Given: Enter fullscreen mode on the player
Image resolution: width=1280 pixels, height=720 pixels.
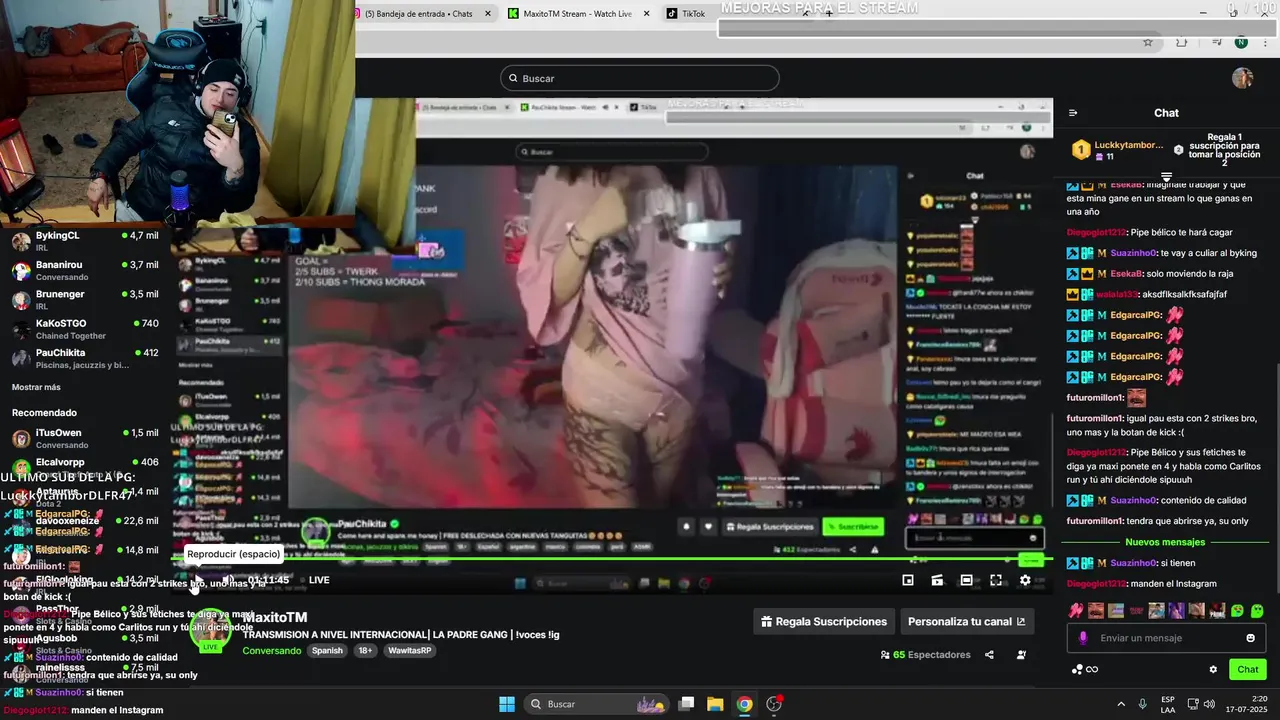Looking at the screenshot, I should [x=996, y=580].
